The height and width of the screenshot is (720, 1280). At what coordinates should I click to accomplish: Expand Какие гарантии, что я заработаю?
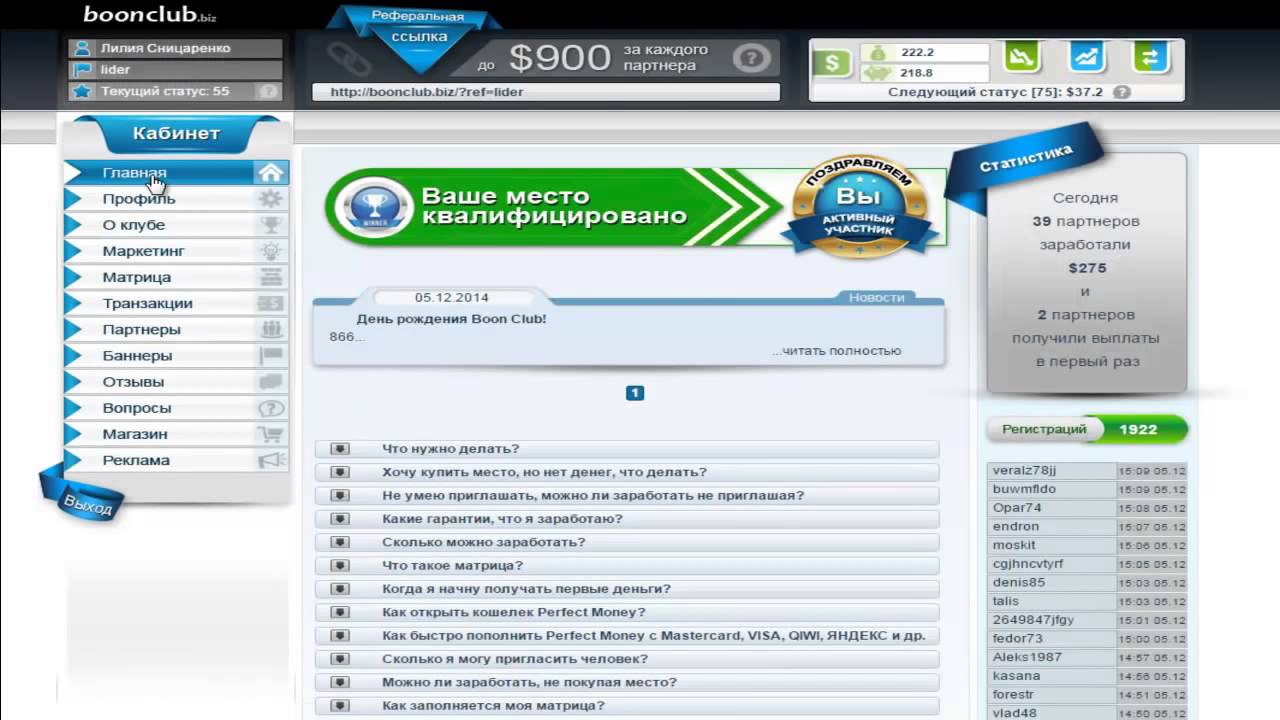click(627, 519)
